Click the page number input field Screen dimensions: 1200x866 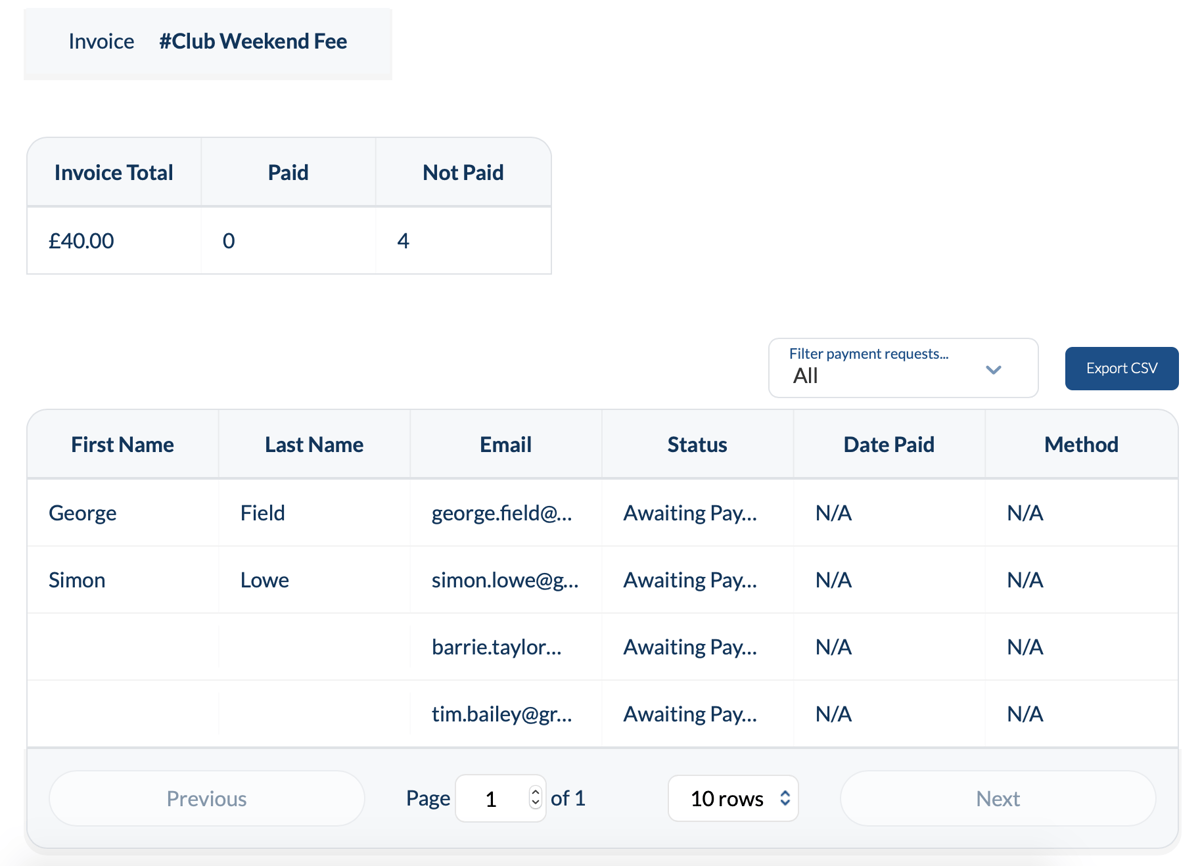click(495, 798)
